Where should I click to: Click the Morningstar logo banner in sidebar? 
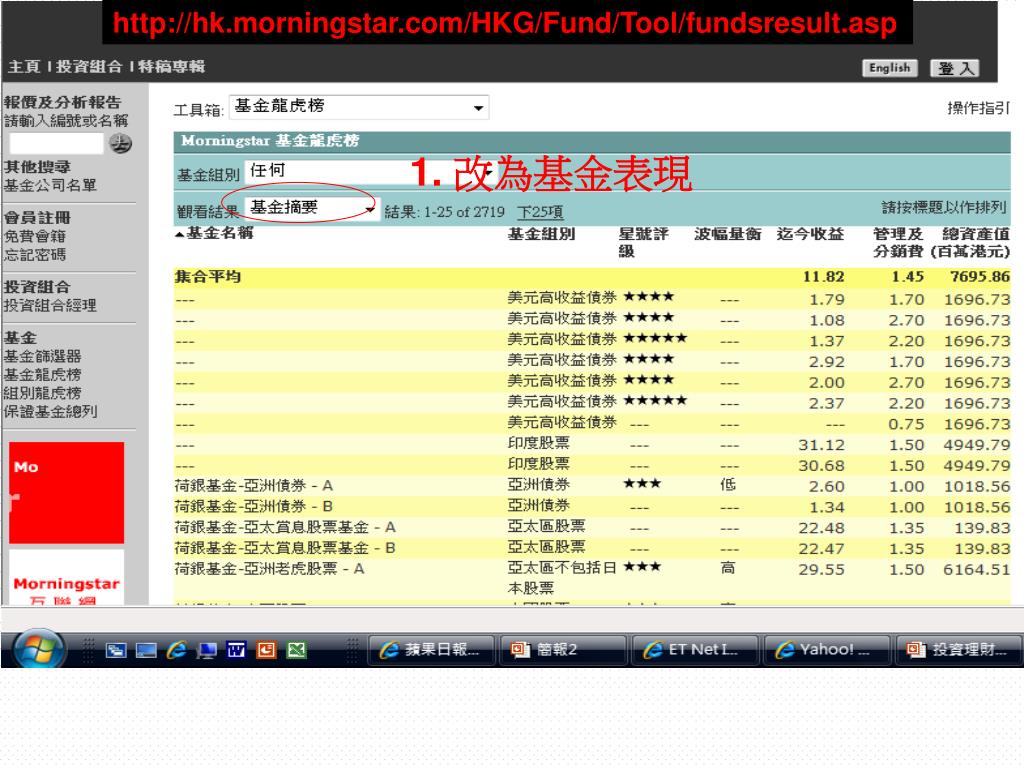tap(66, 578)
